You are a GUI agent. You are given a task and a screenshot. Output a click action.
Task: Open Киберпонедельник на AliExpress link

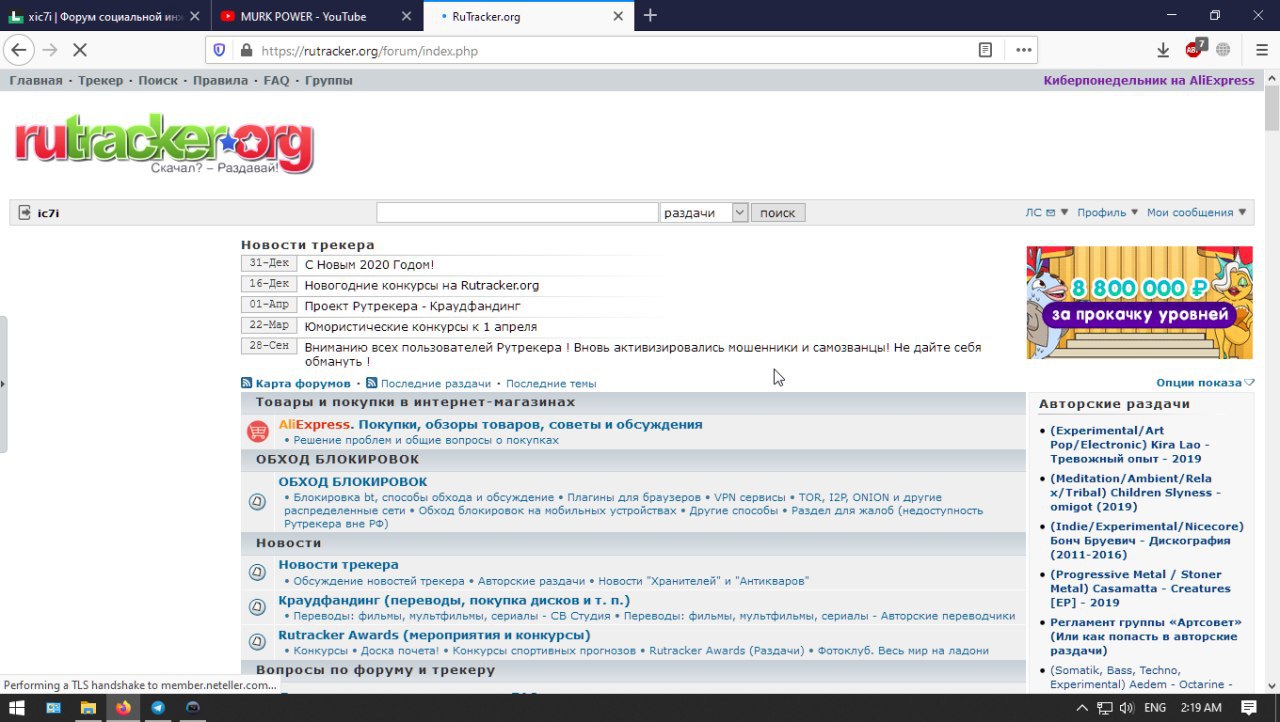point(1149,80)
